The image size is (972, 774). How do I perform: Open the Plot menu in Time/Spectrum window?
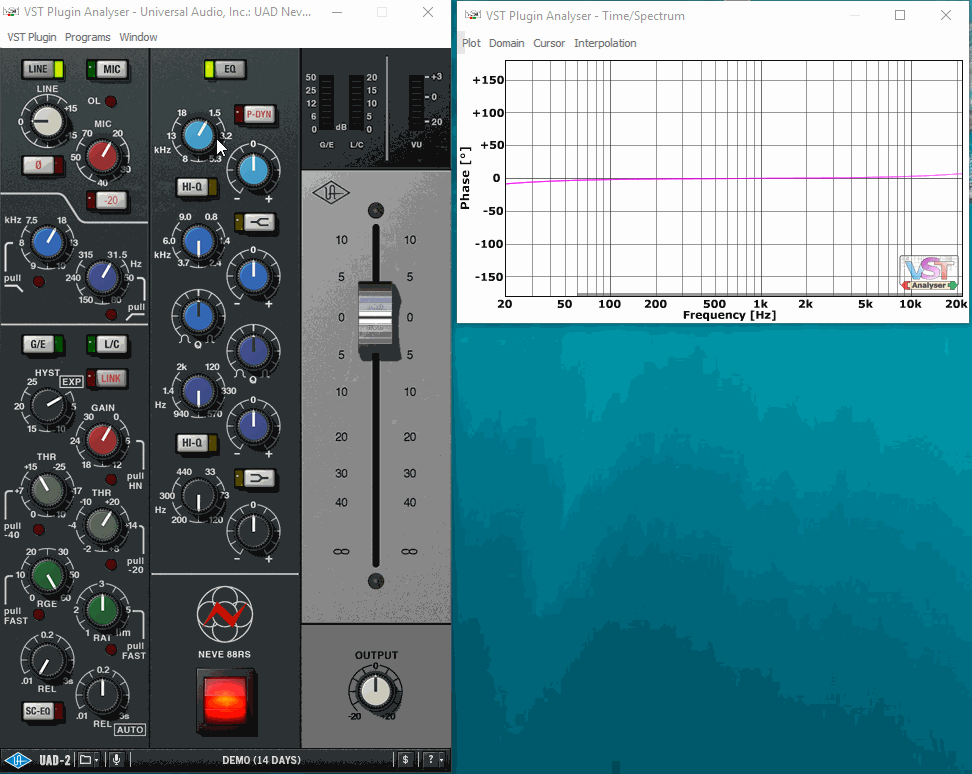[471, 43]
